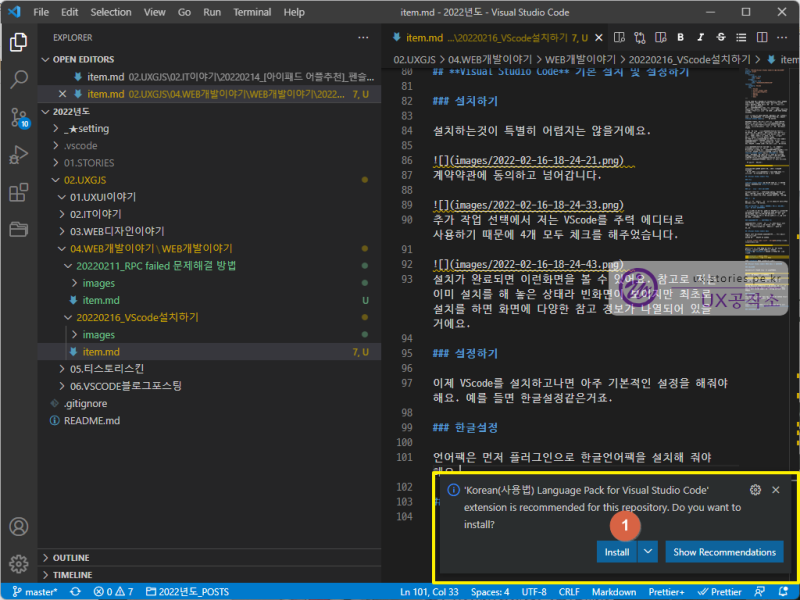Click the list formatting icon in editor toolbar
Image resolution: width=800 pixels, height=600 pixels.
[x=741, y=37]
